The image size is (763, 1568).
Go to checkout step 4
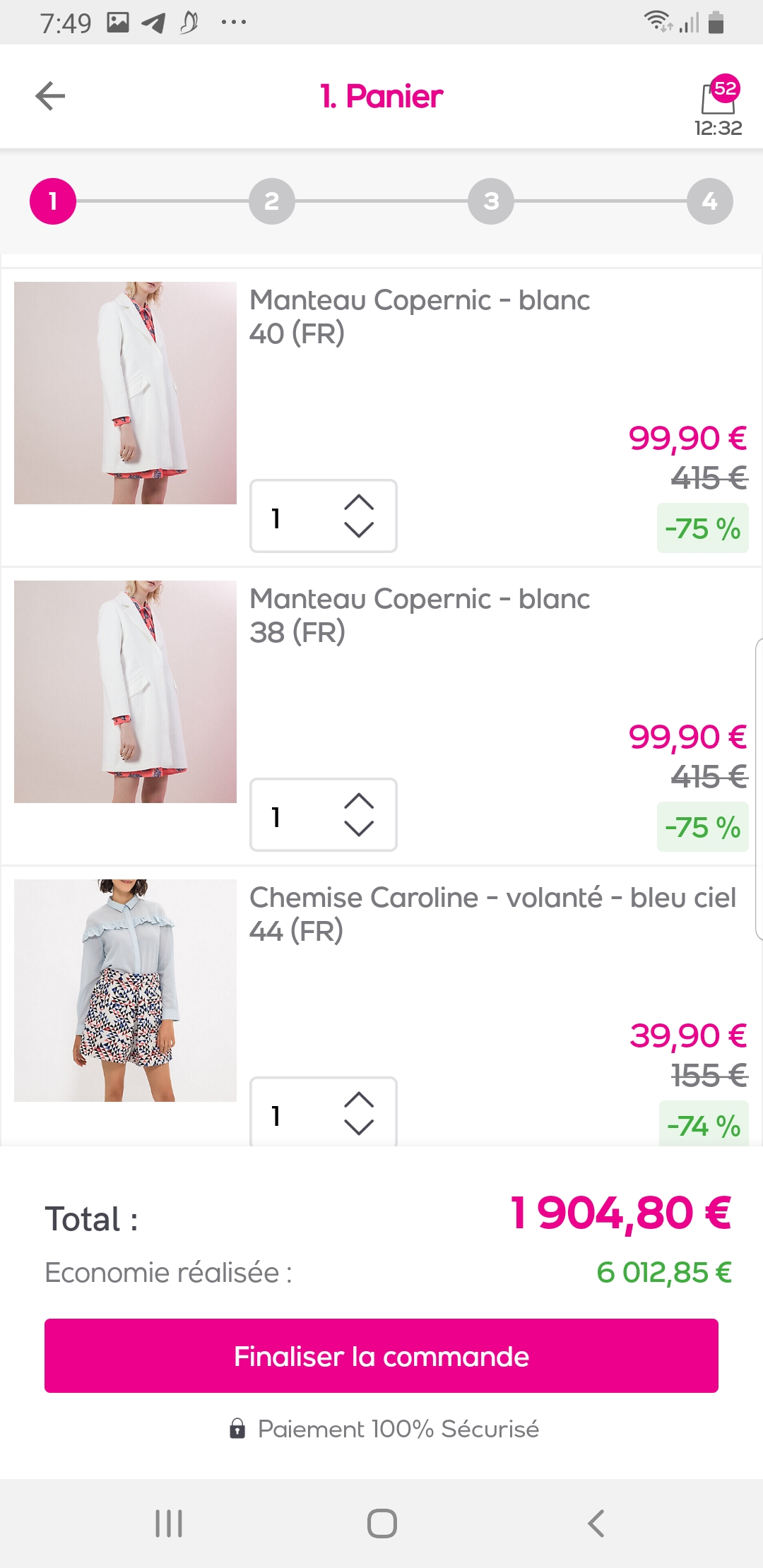tap(710, 201)
